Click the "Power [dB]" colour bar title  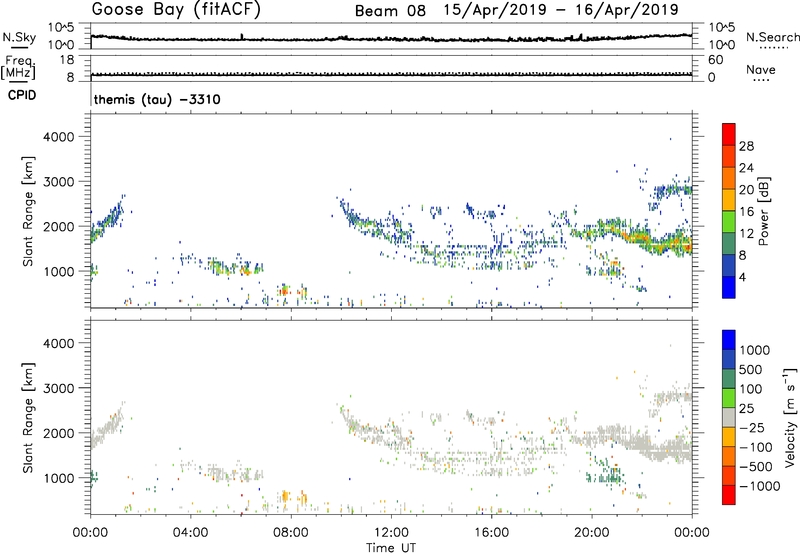[x=763, y=211]
